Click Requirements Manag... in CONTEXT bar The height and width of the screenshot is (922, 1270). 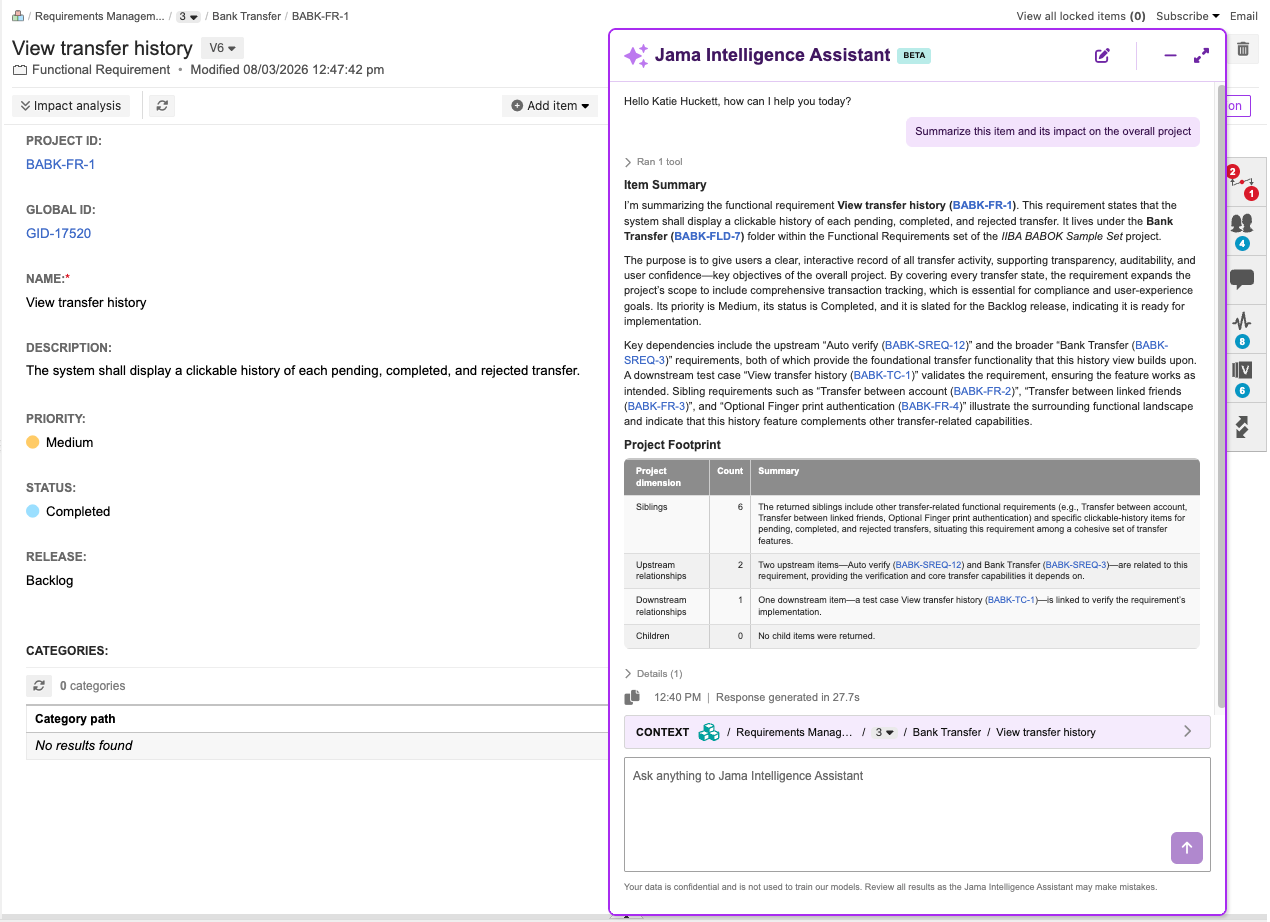(795, 732)
